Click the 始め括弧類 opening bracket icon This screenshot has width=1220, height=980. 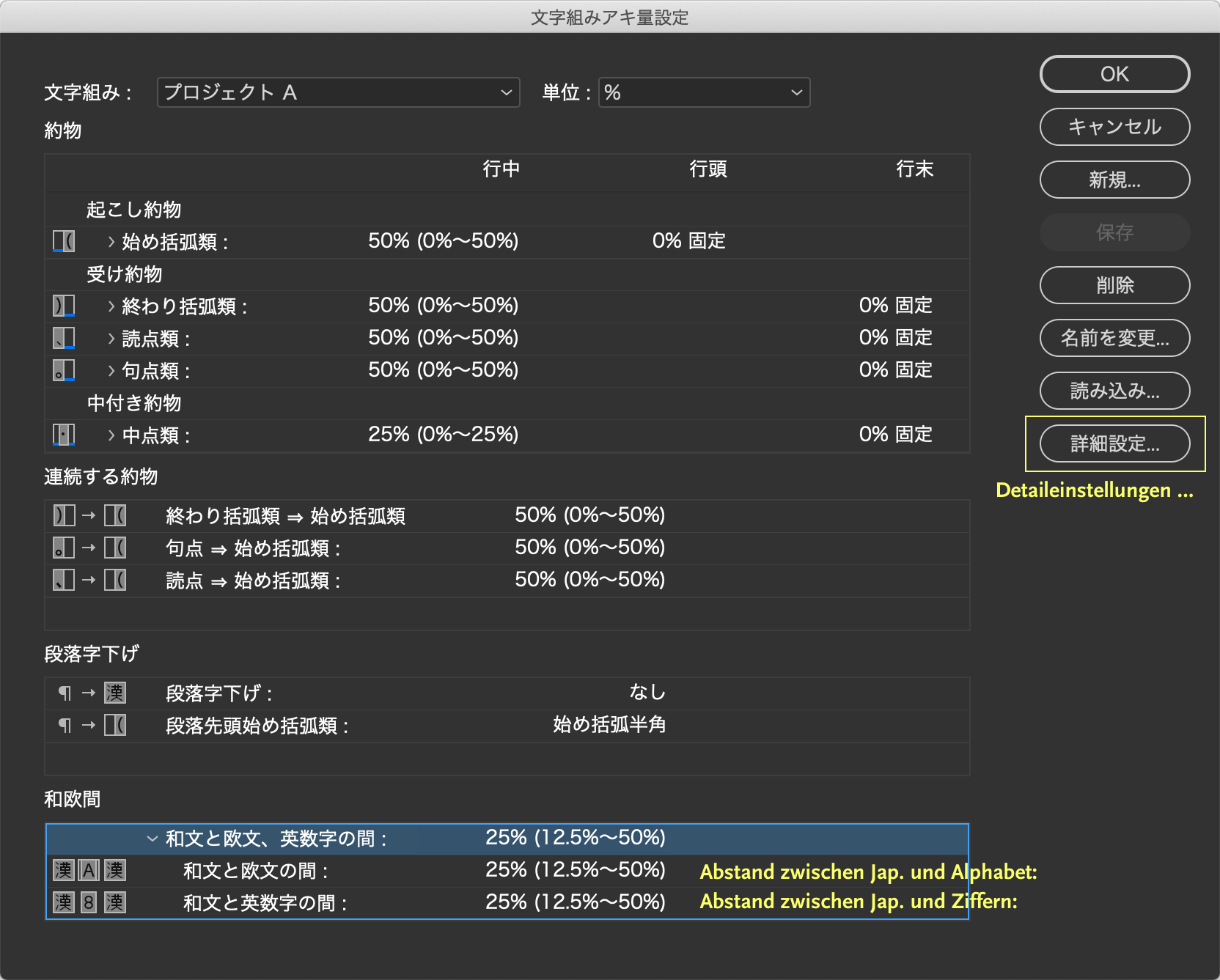coord(64,241)
